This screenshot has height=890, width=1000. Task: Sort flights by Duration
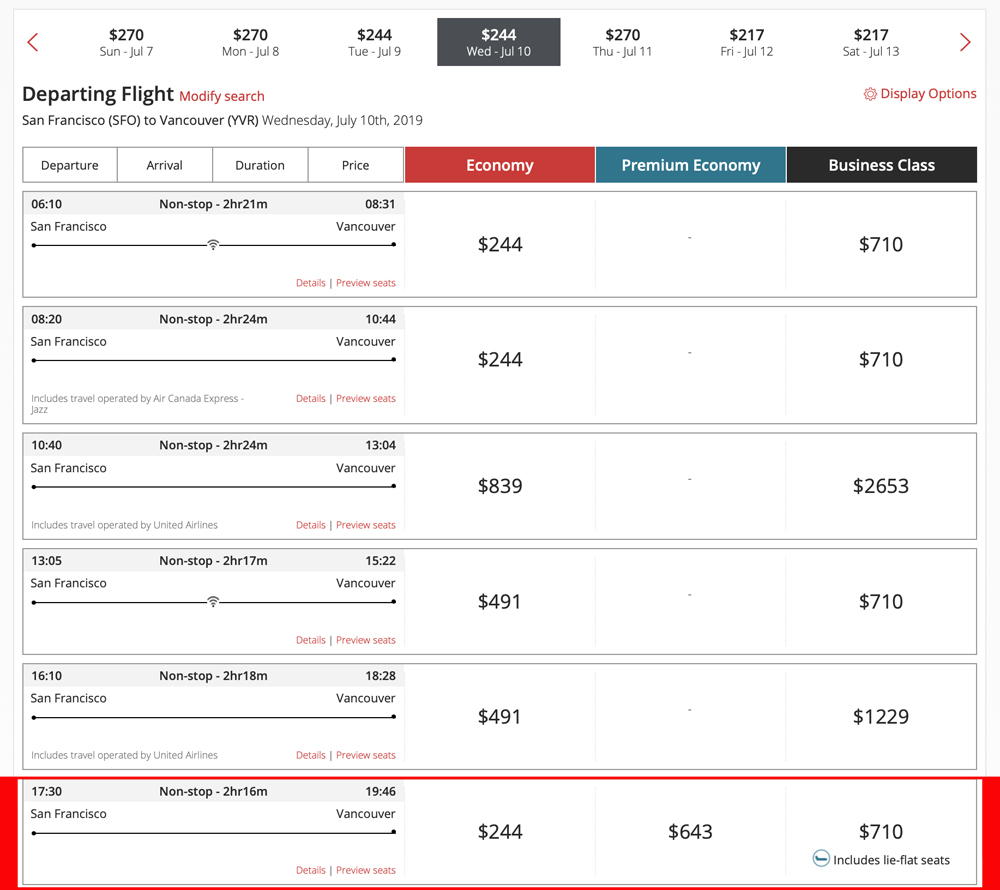[260, 165]
